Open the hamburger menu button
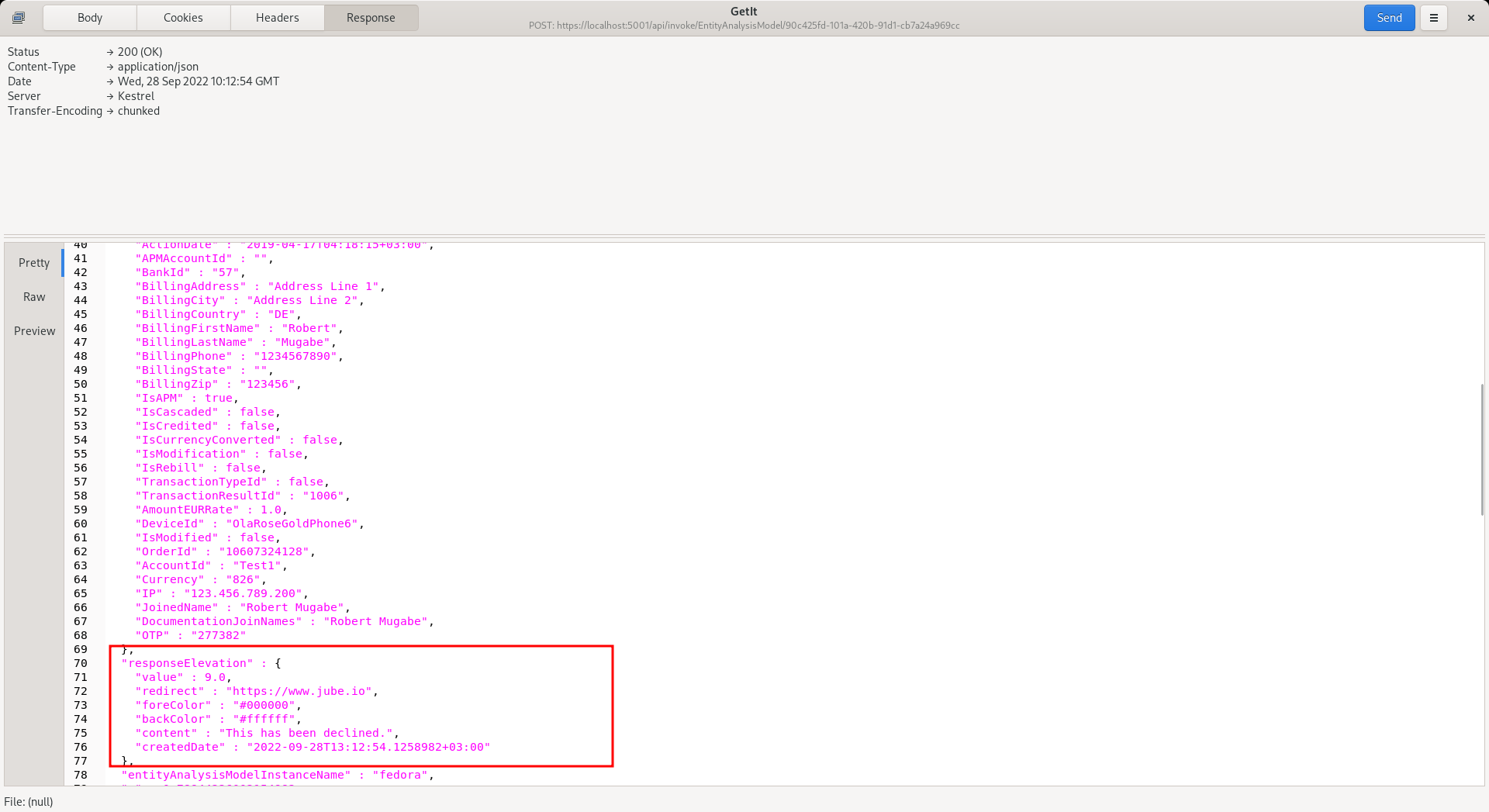The image size is (1489, 812). (x=1434, y=18)
